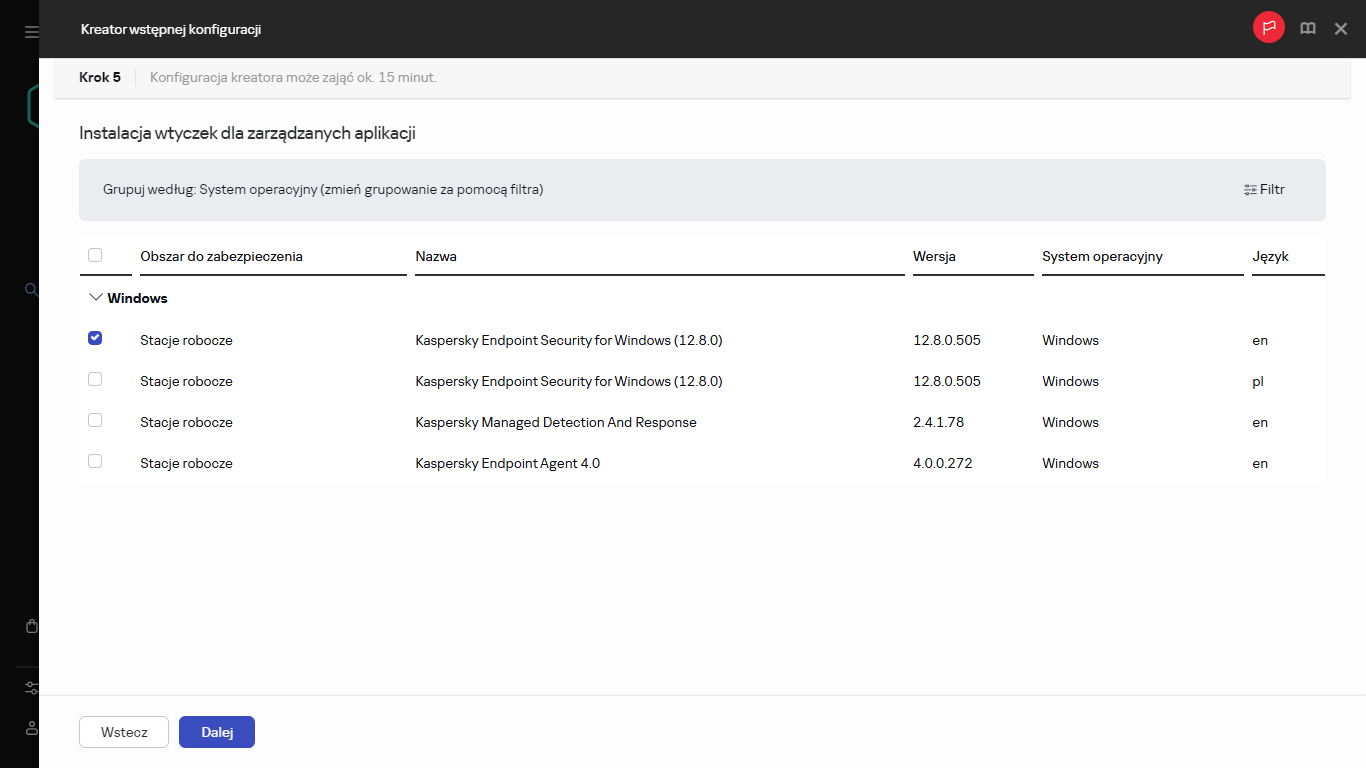Image resolution: width=1366 pixels, height=768 pixels.
Task: Sort by the Nazwa column header
Action: pyautogui.click(x=436, y=256)
